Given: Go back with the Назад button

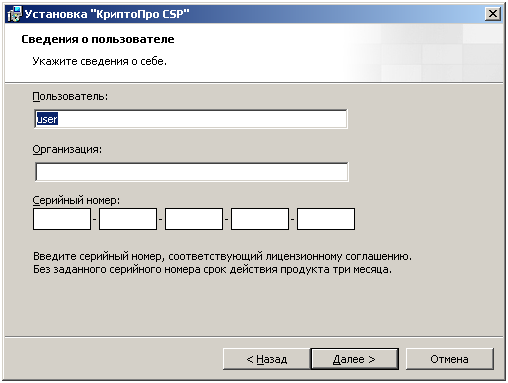Looking at the screenshot, I should coord(267,359).
